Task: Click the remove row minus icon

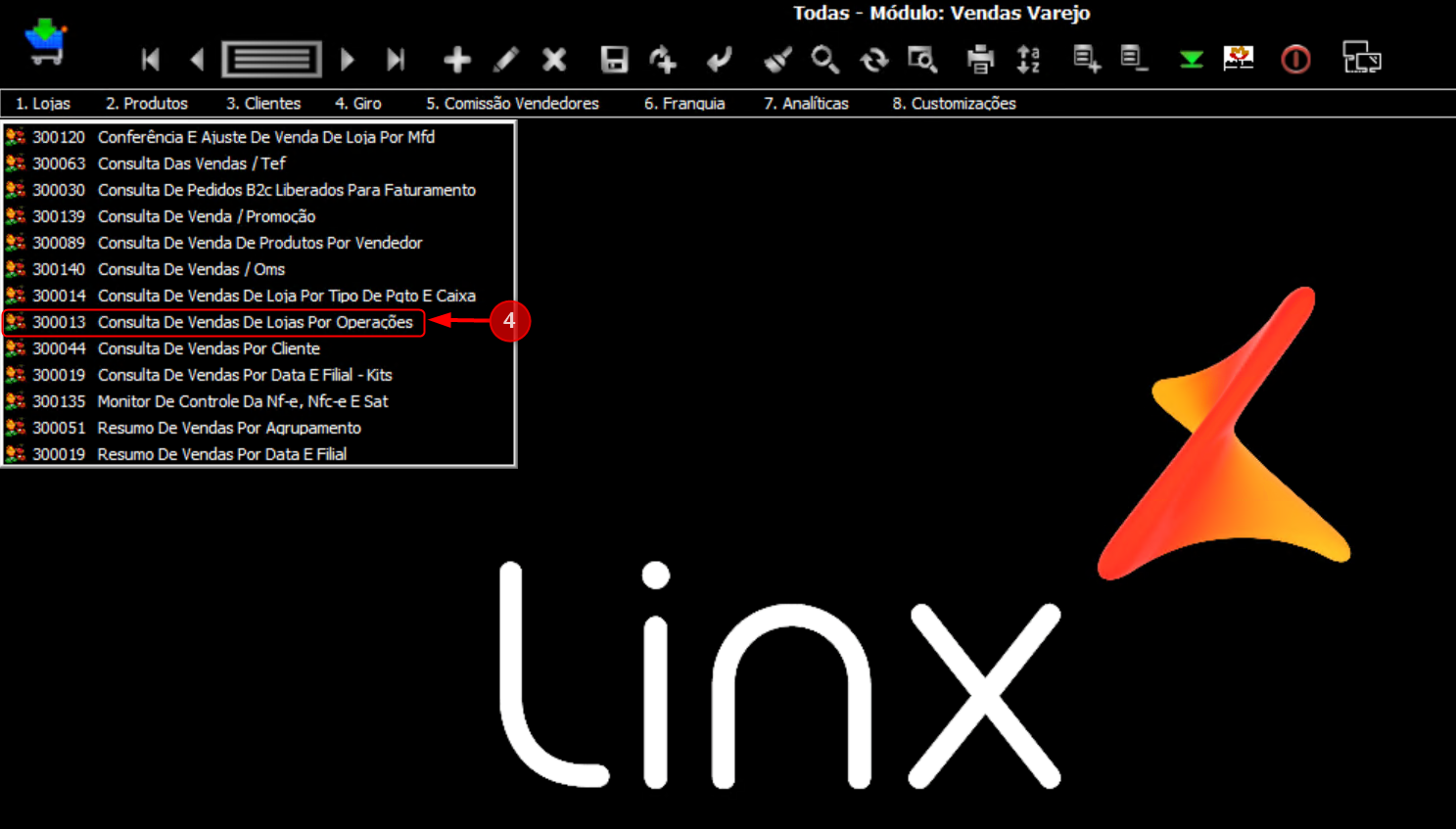Action: tap(1135, 59)
